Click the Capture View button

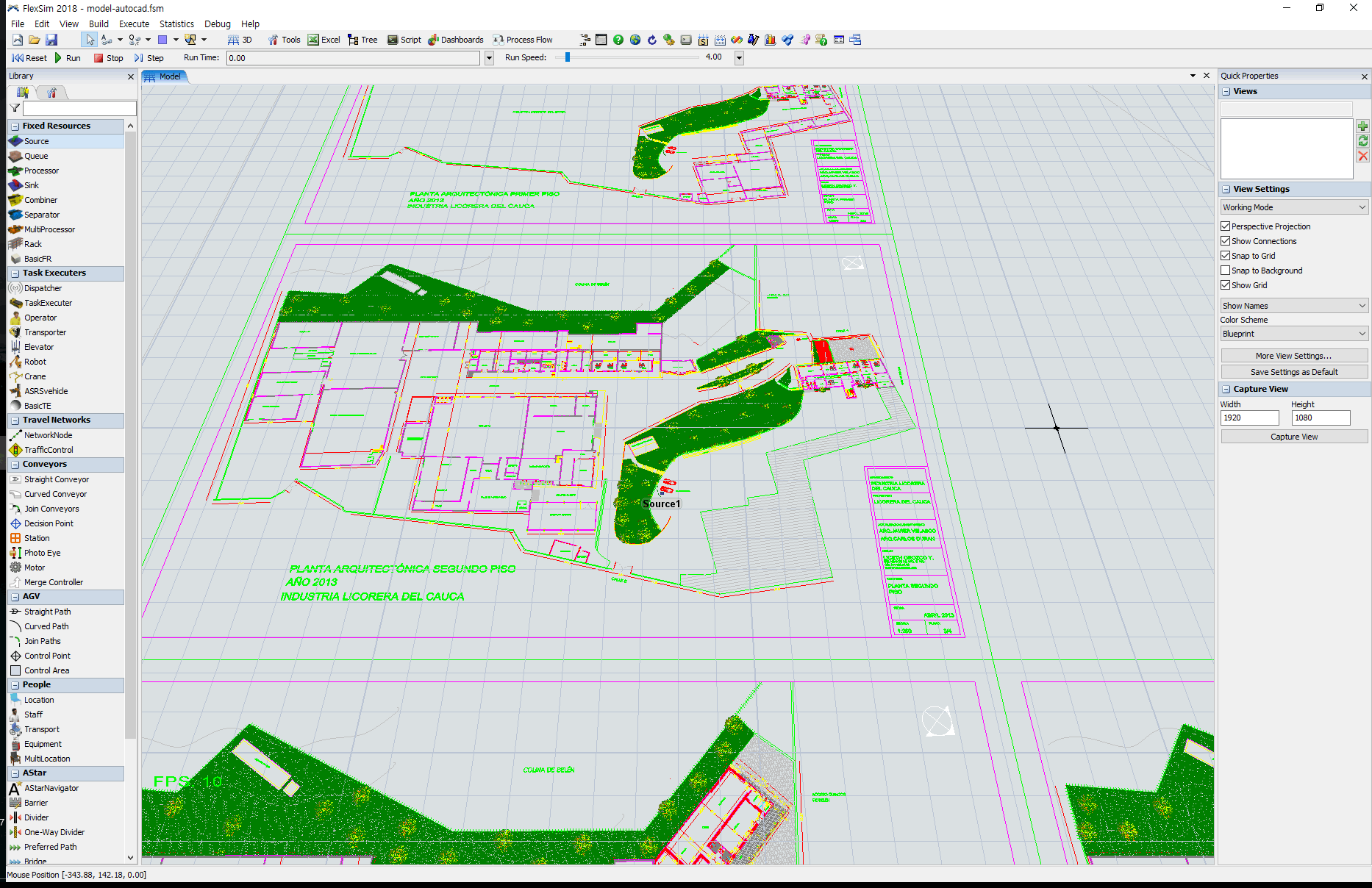(1293, 437)
